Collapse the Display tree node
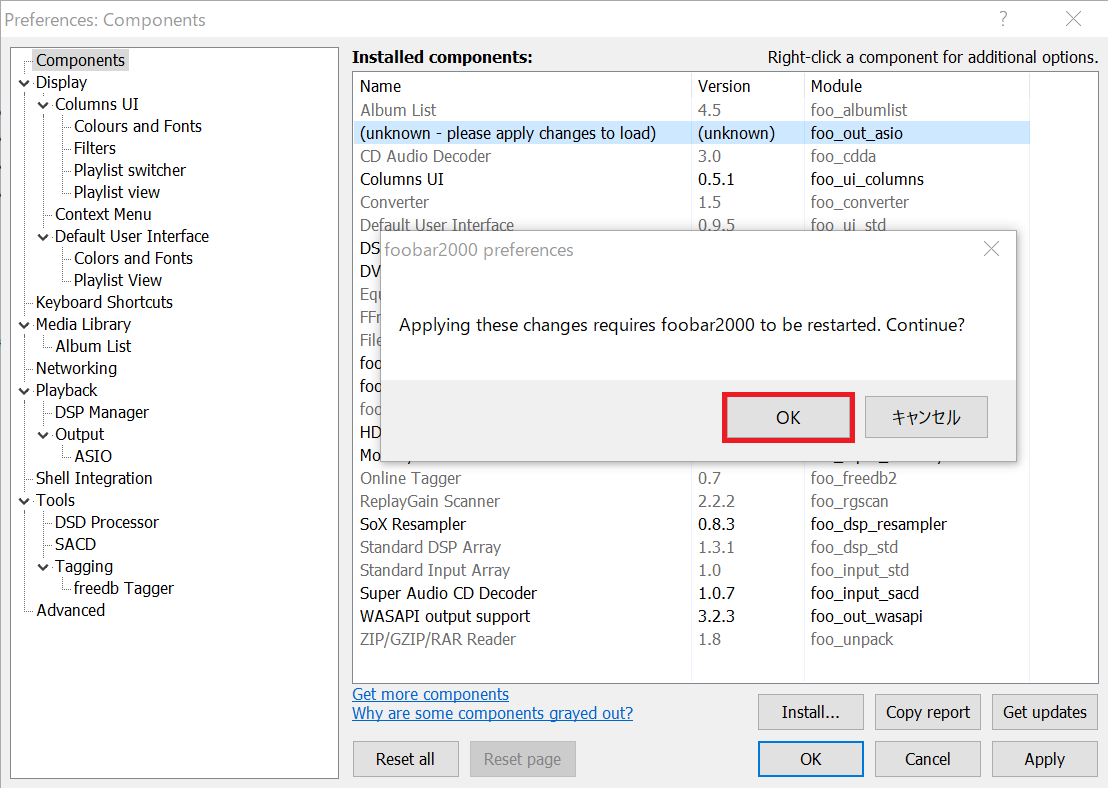Viewport: 1108px width, 788px height. coord(24,83)
